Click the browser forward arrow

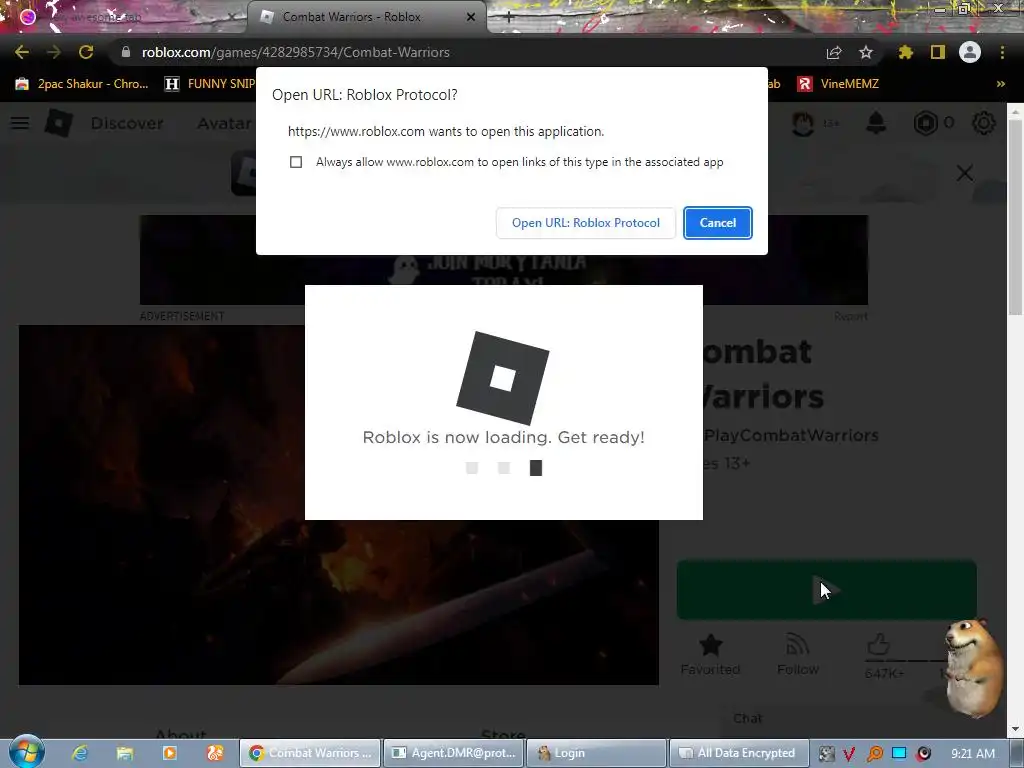point(54,52)
